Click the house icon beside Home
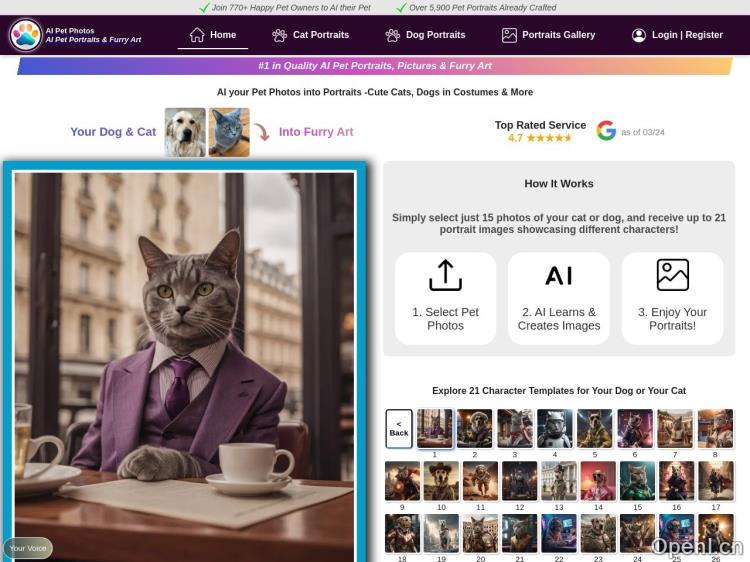 197,35
